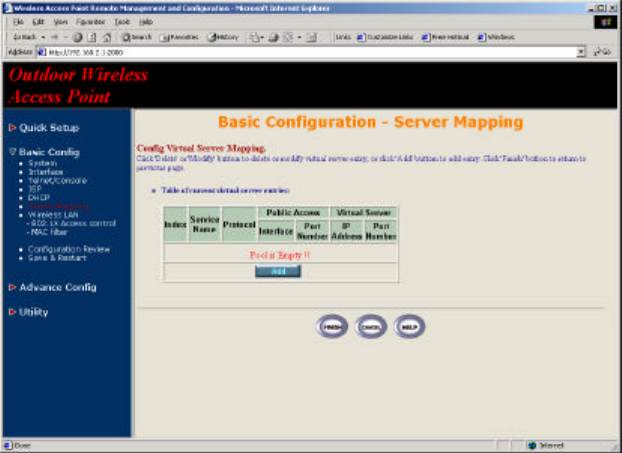Expand the Utility section

(29, 312)
